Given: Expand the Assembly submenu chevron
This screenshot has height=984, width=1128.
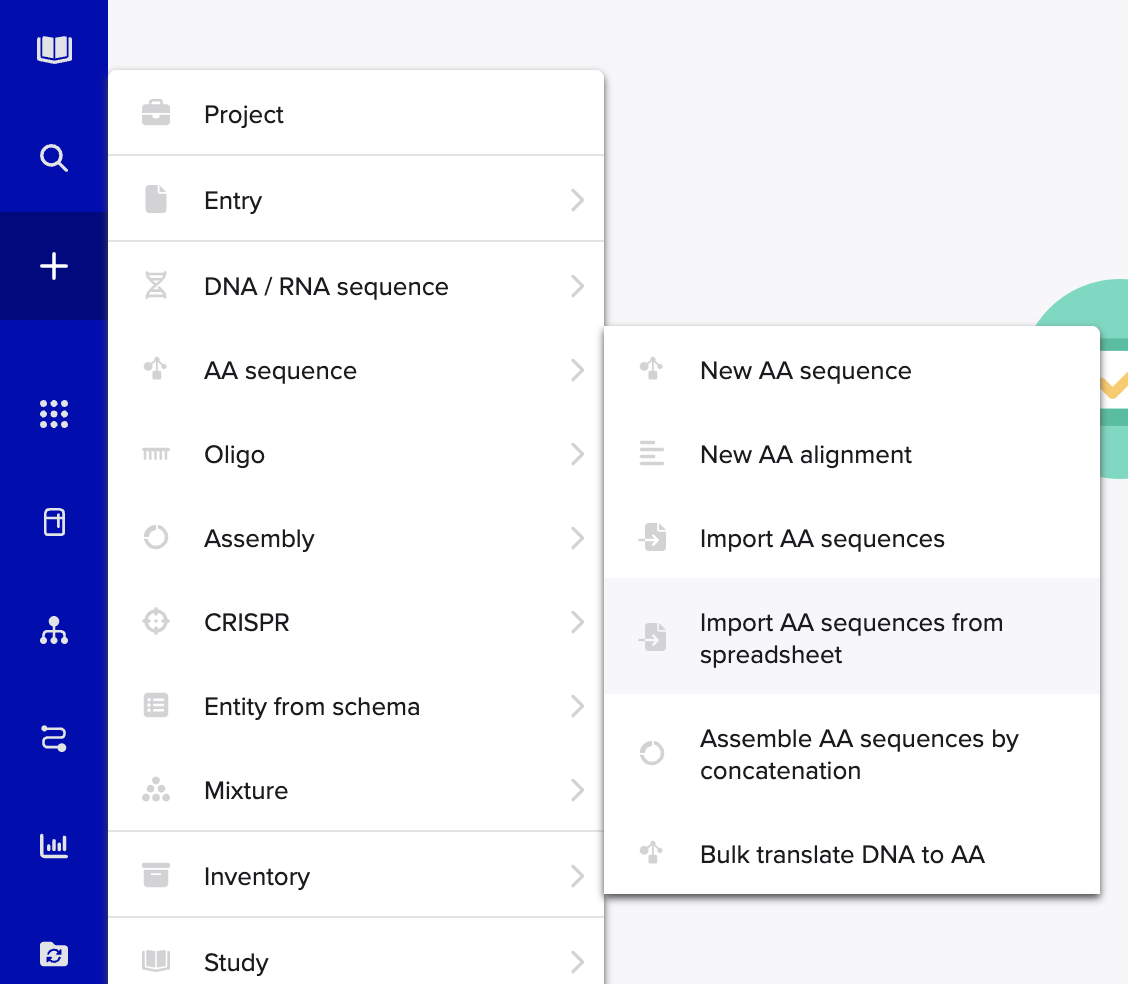Looking at the screenshot, I should (577, 538).
